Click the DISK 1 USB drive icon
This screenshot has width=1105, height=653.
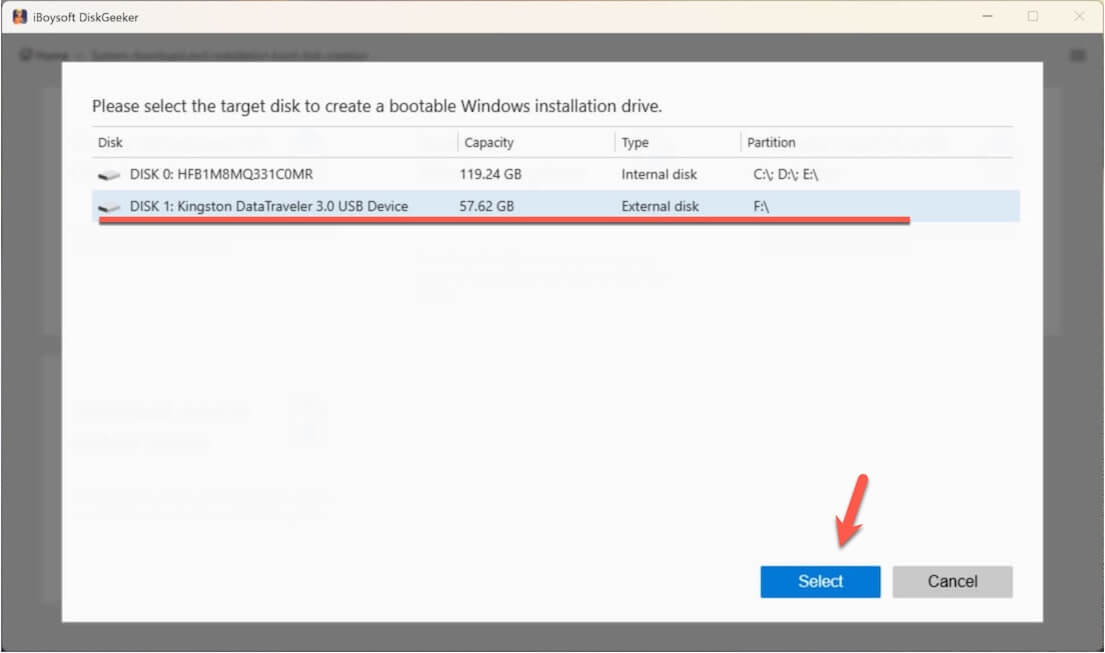pos(109,207)
